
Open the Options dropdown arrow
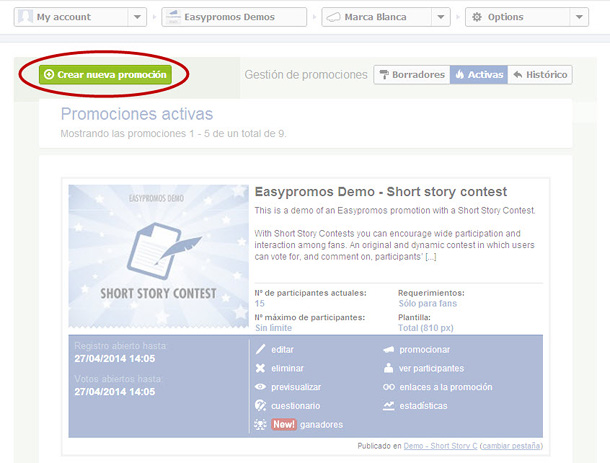click(579, 17)
